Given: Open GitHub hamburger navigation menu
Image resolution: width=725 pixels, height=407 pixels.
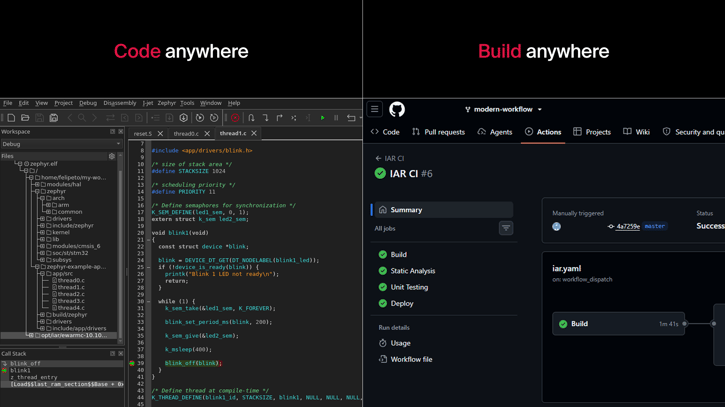Looking at the screenshot, I should tap(375, 109).
